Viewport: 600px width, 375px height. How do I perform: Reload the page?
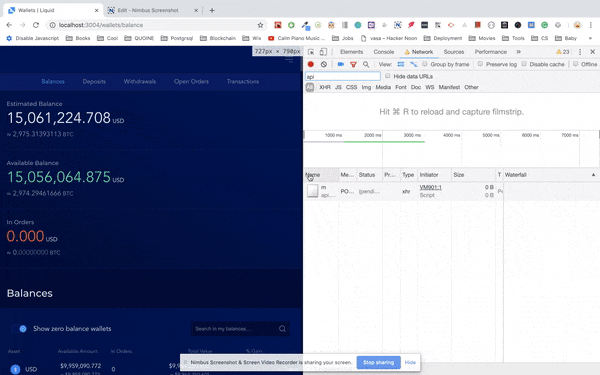[x=36, y=25]
